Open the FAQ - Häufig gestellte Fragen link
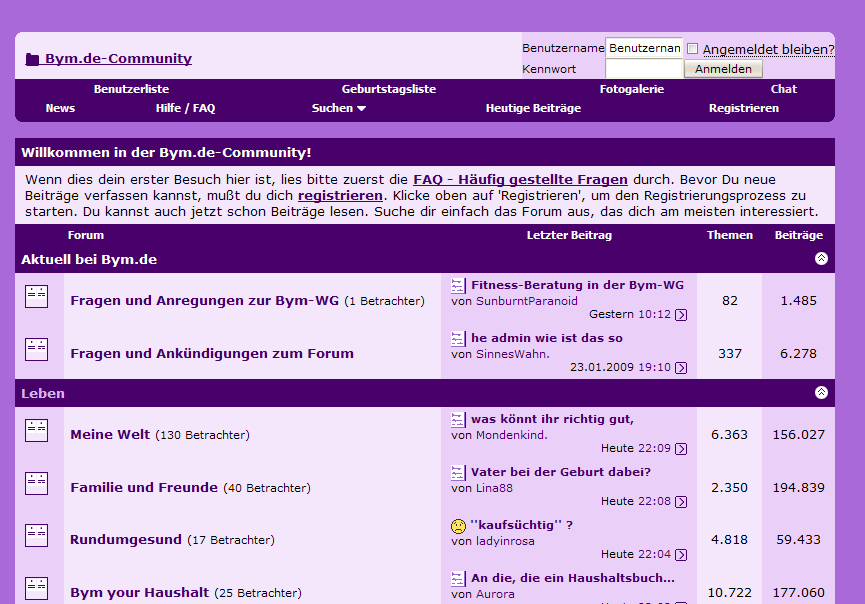Screen dimensions: 865x604 coord(520,179)
